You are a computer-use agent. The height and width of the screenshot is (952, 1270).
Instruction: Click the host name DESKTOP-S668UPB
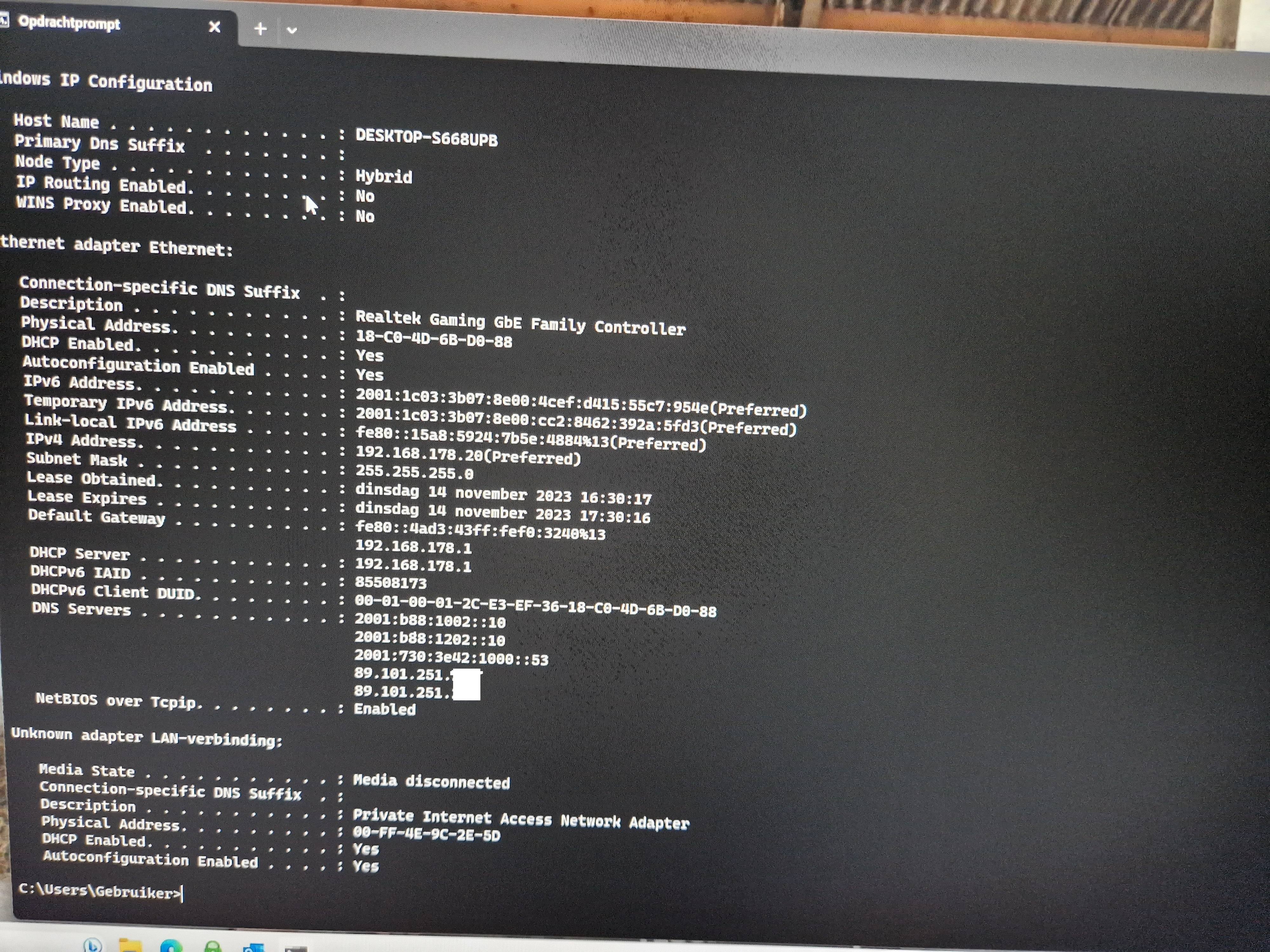427,138
